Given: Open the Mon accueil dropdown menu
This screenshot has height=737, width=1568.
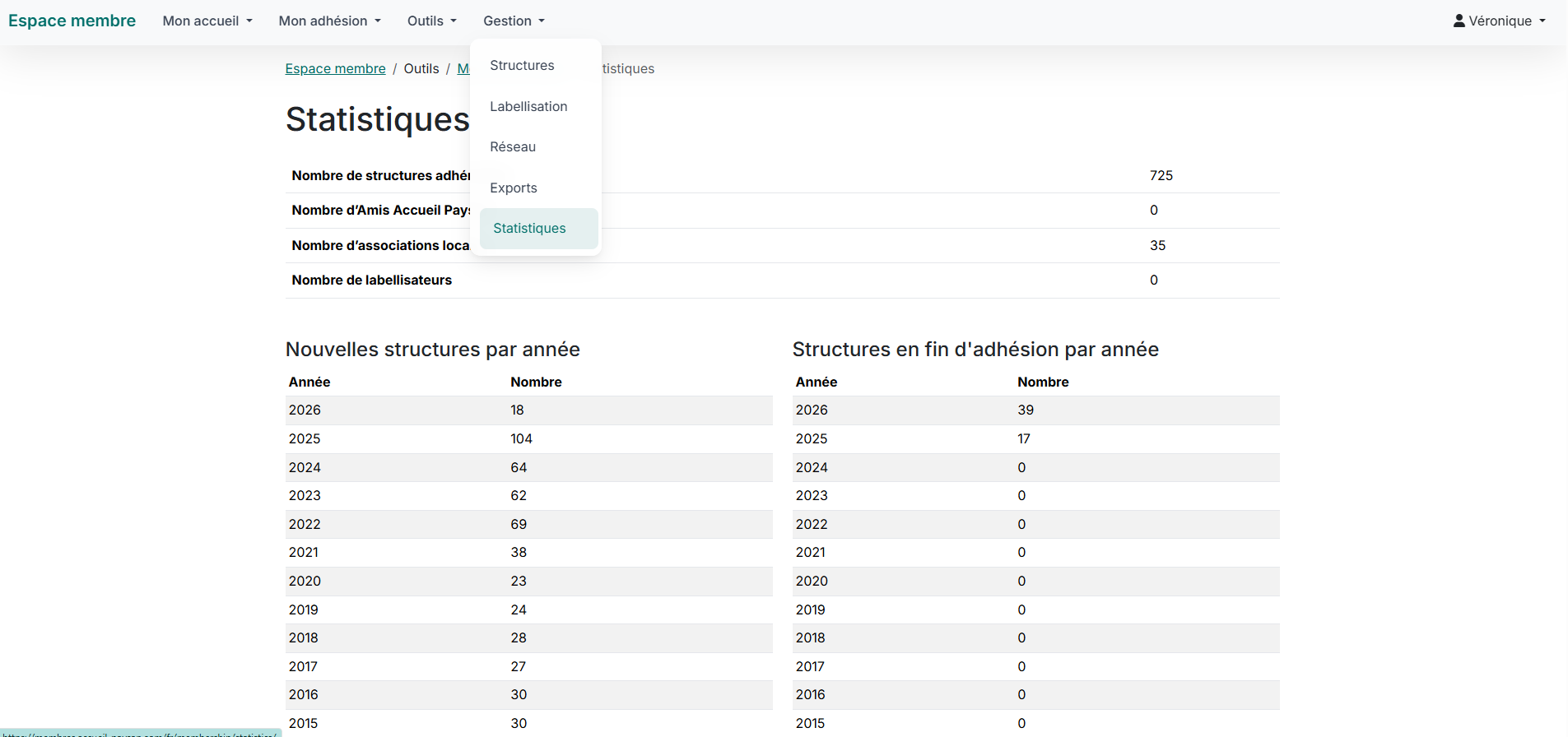Looking at the screenshot, I should (207, 21).
